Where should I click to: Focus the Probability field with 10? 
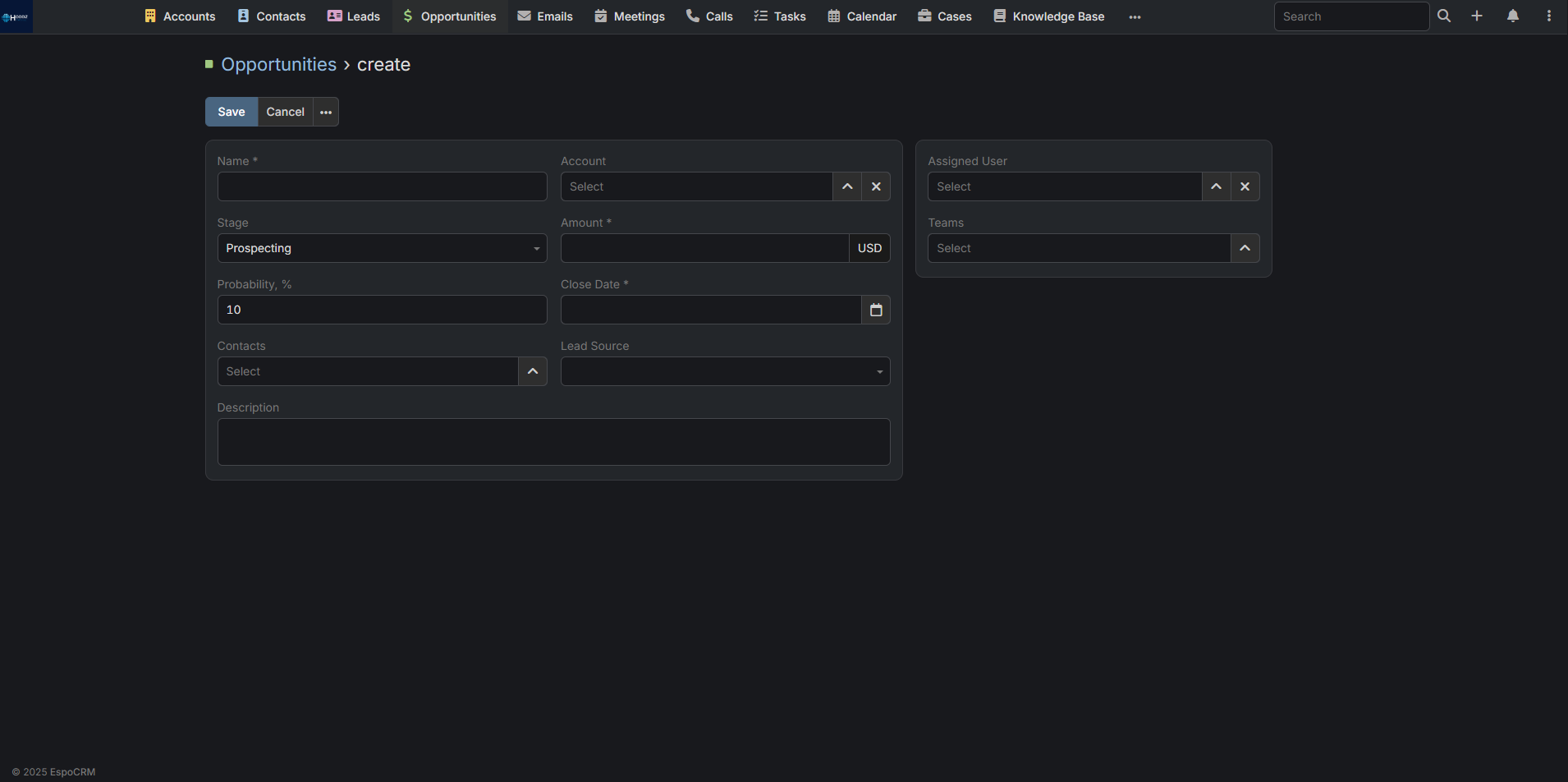pos(382,310)
